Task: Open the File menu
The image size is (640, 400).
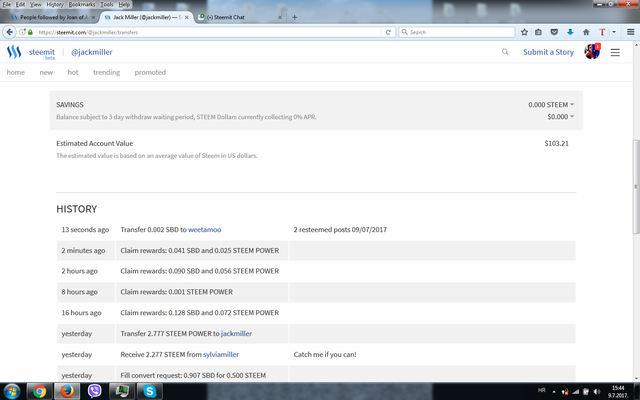Action: [7, 4]
